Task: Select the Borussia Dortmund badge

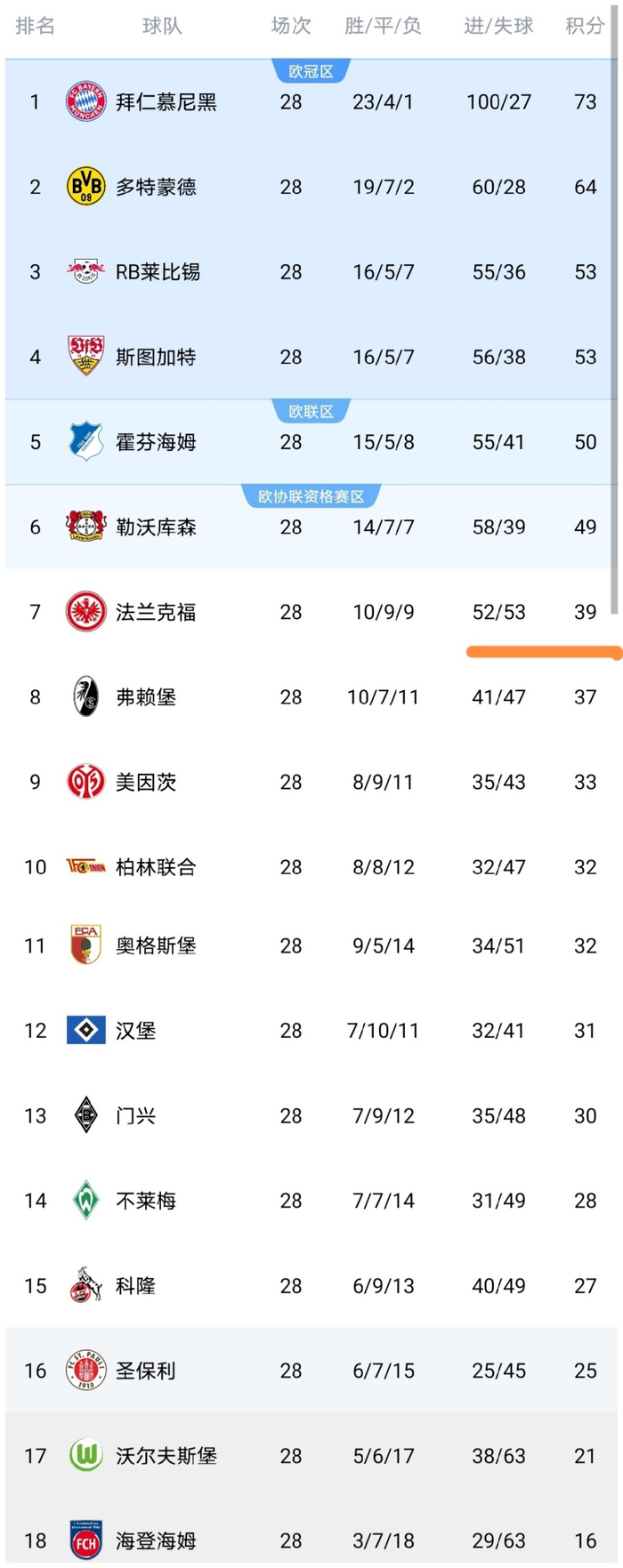Action: click(85, 187)
